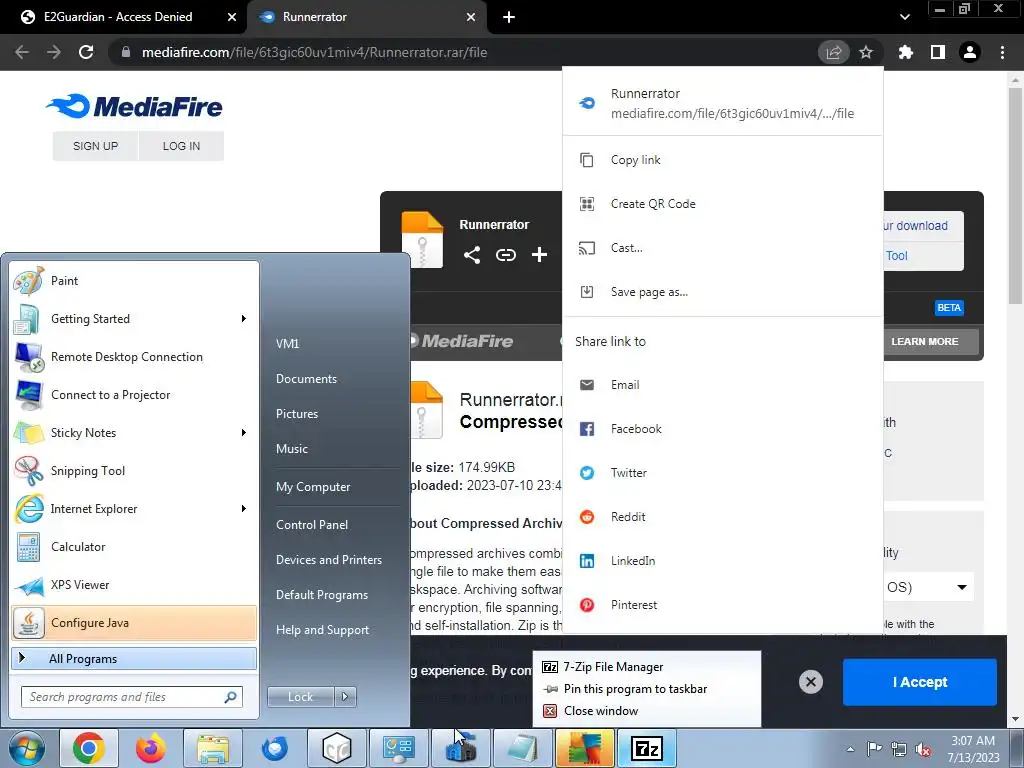Click the share icon under Runnerrator
Image resolution: width=1024 pixels, height=768 pixels.
472,255
